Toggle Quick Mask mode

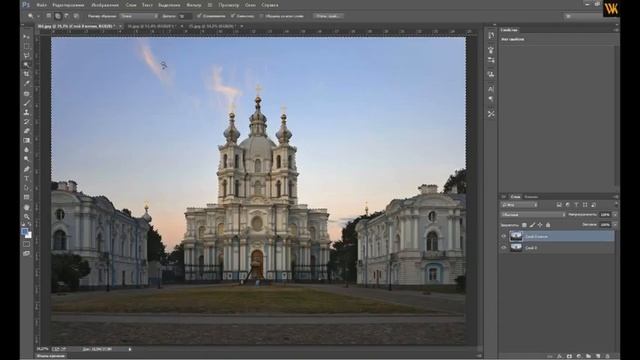click(27, 244)
